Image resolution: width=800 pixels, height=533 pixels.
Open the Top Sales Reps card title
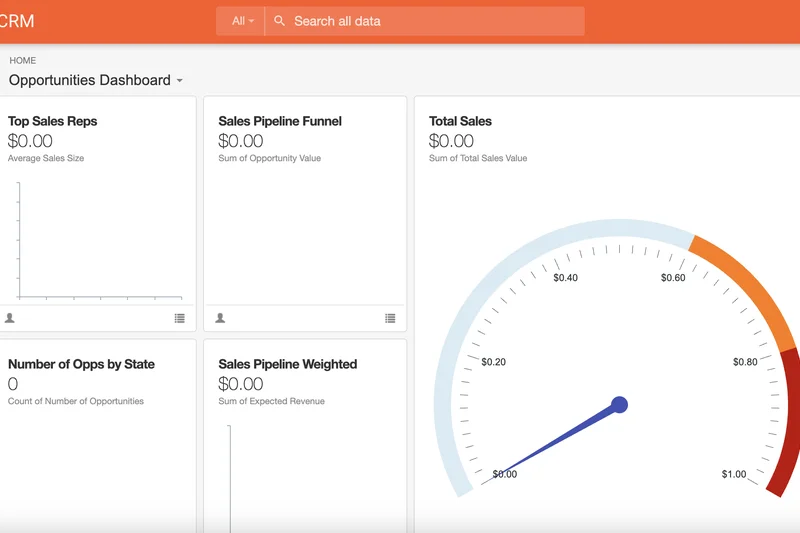tap(53, 121)
